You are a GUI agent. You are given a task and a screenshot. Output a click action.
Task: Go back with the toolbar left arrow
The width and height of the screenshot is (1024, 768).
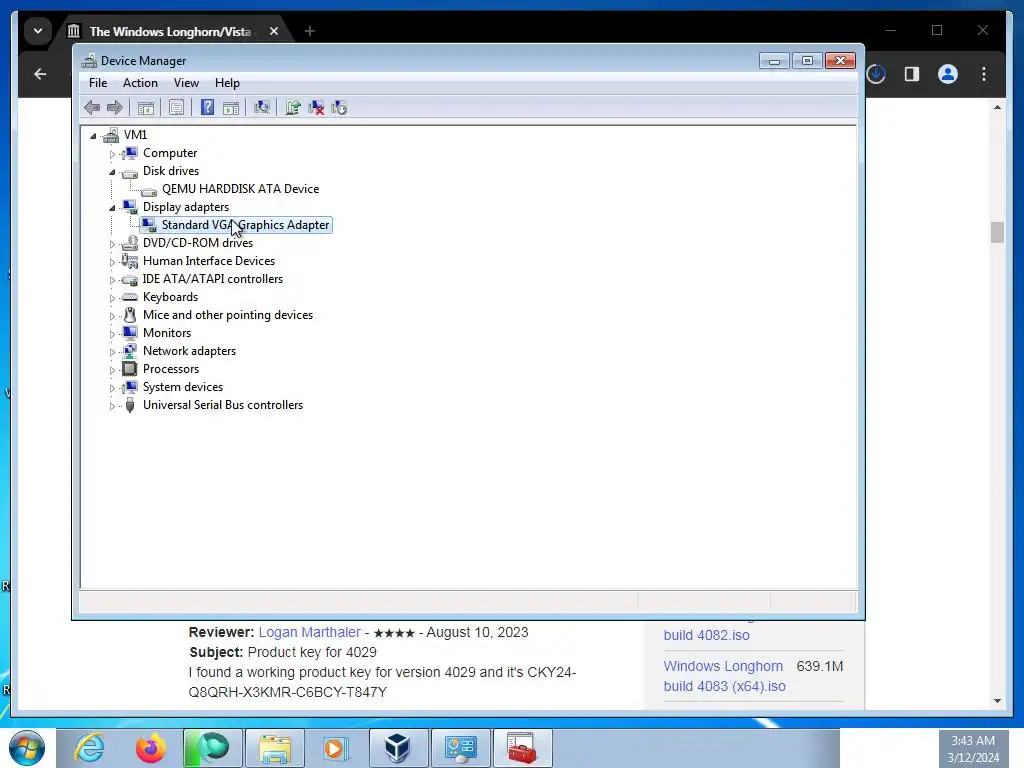click(92, 107)
